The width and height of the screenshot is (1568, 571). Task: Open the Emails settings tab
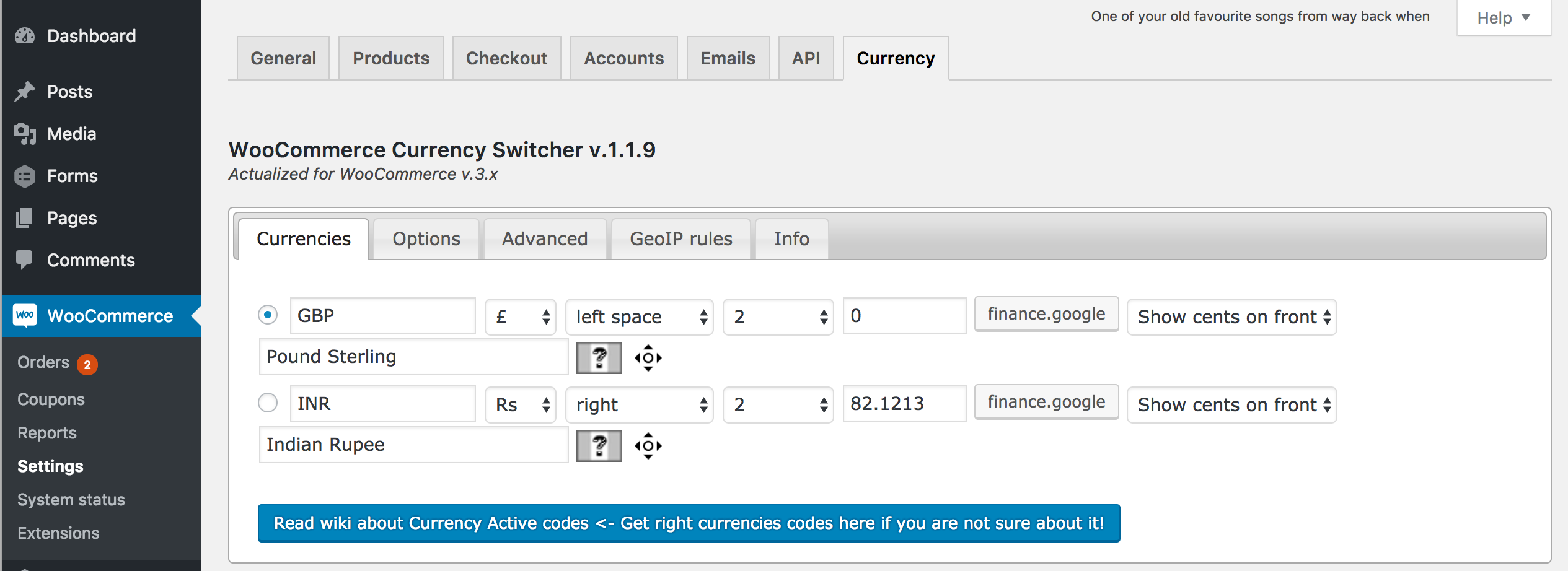(x=728, y=58)
